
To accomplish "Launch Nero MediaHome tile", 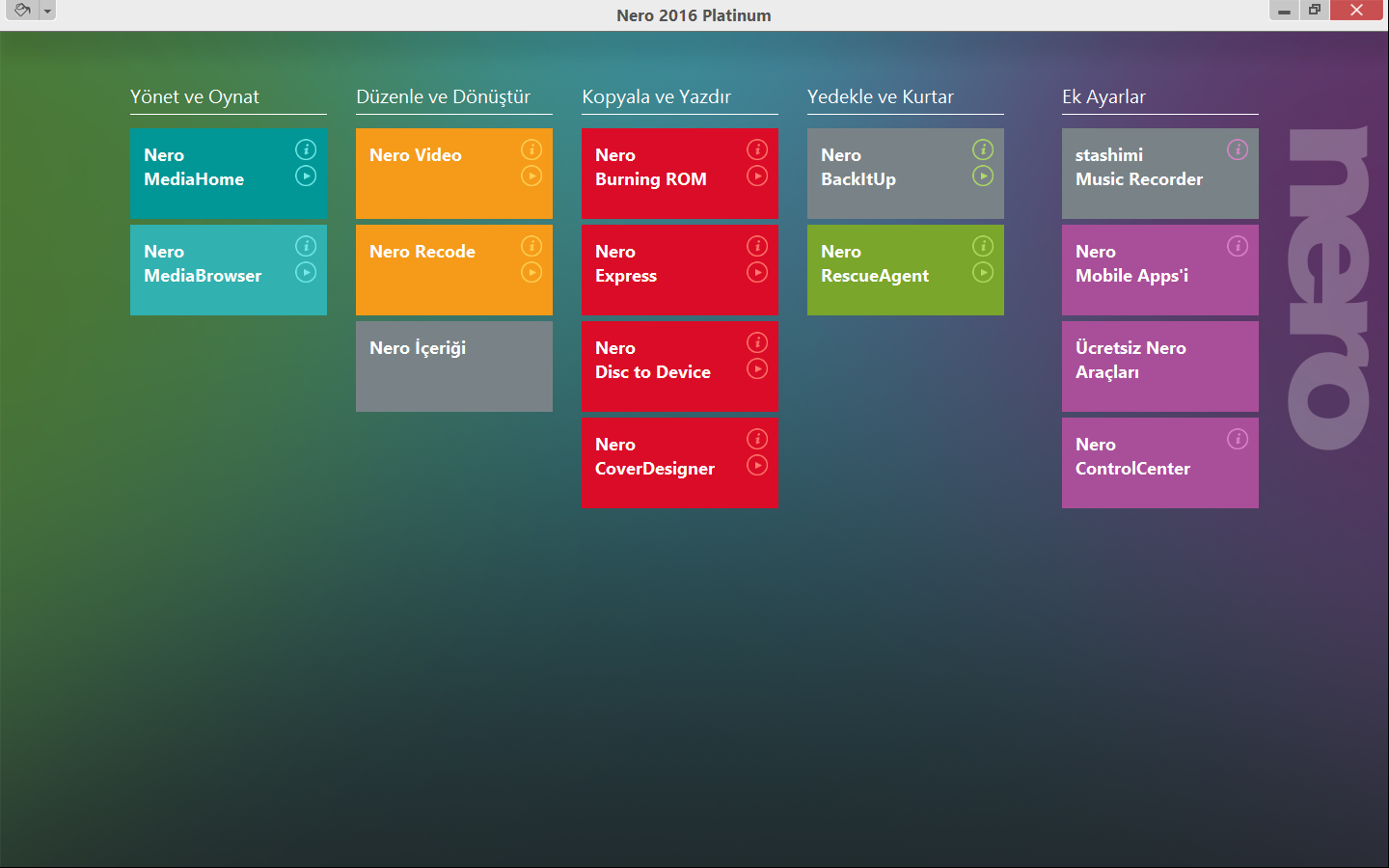I will point(229,174).
